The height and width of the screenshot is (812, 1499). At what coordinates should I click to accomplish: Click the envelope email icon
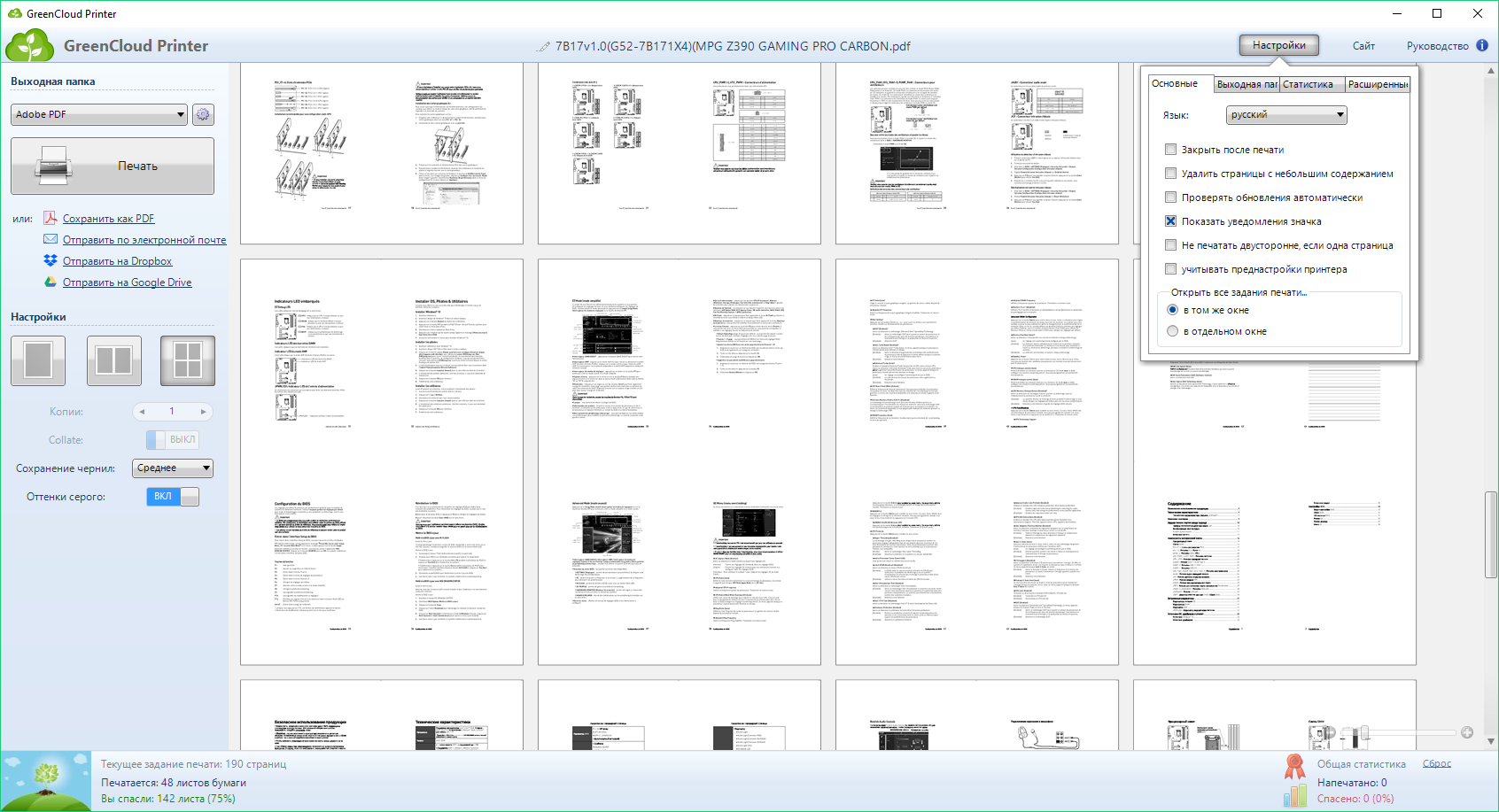[50, 240]
